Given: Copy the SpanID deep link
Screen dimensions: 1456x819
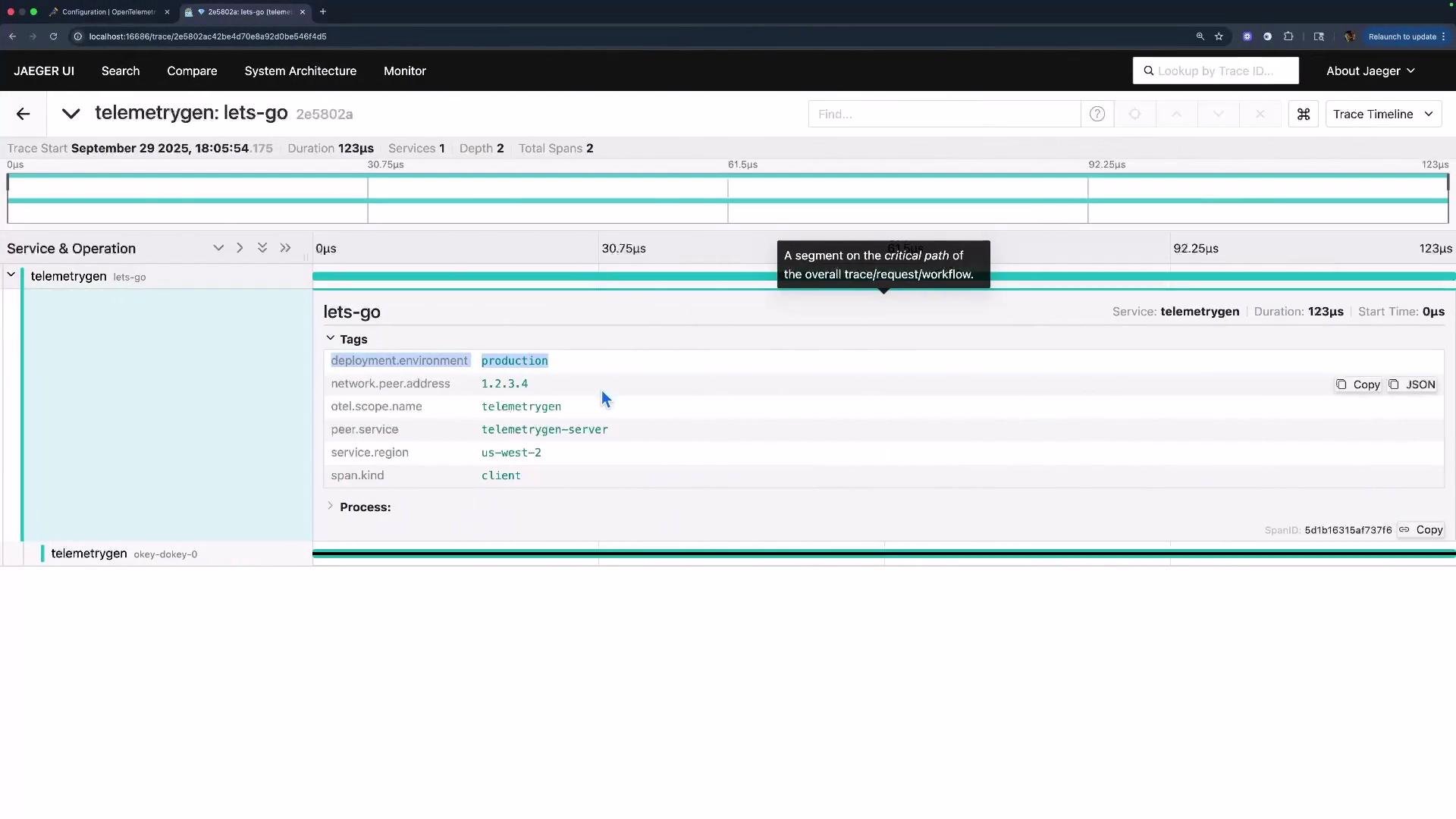Looking at the screenshot, I should click(1421, 530).
